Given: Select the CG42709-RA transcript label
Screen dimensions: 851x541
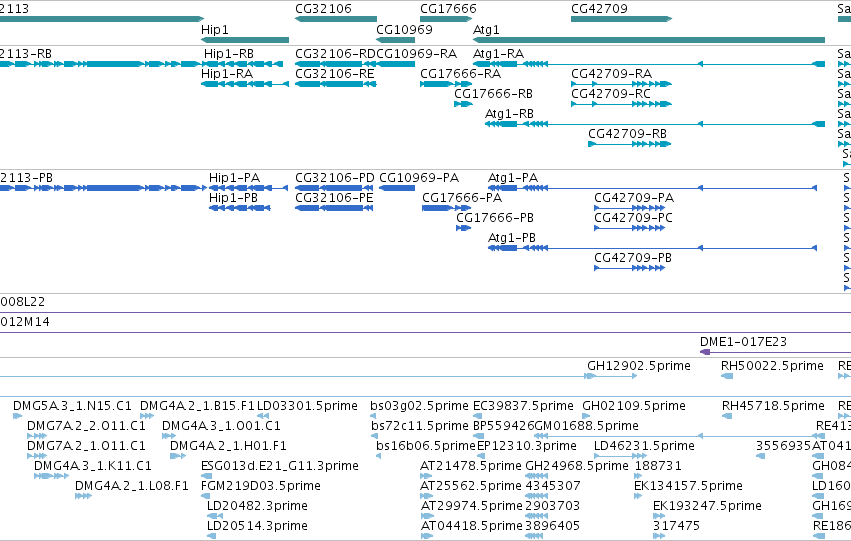Looking at the screenshot, I should pos(611,74).
